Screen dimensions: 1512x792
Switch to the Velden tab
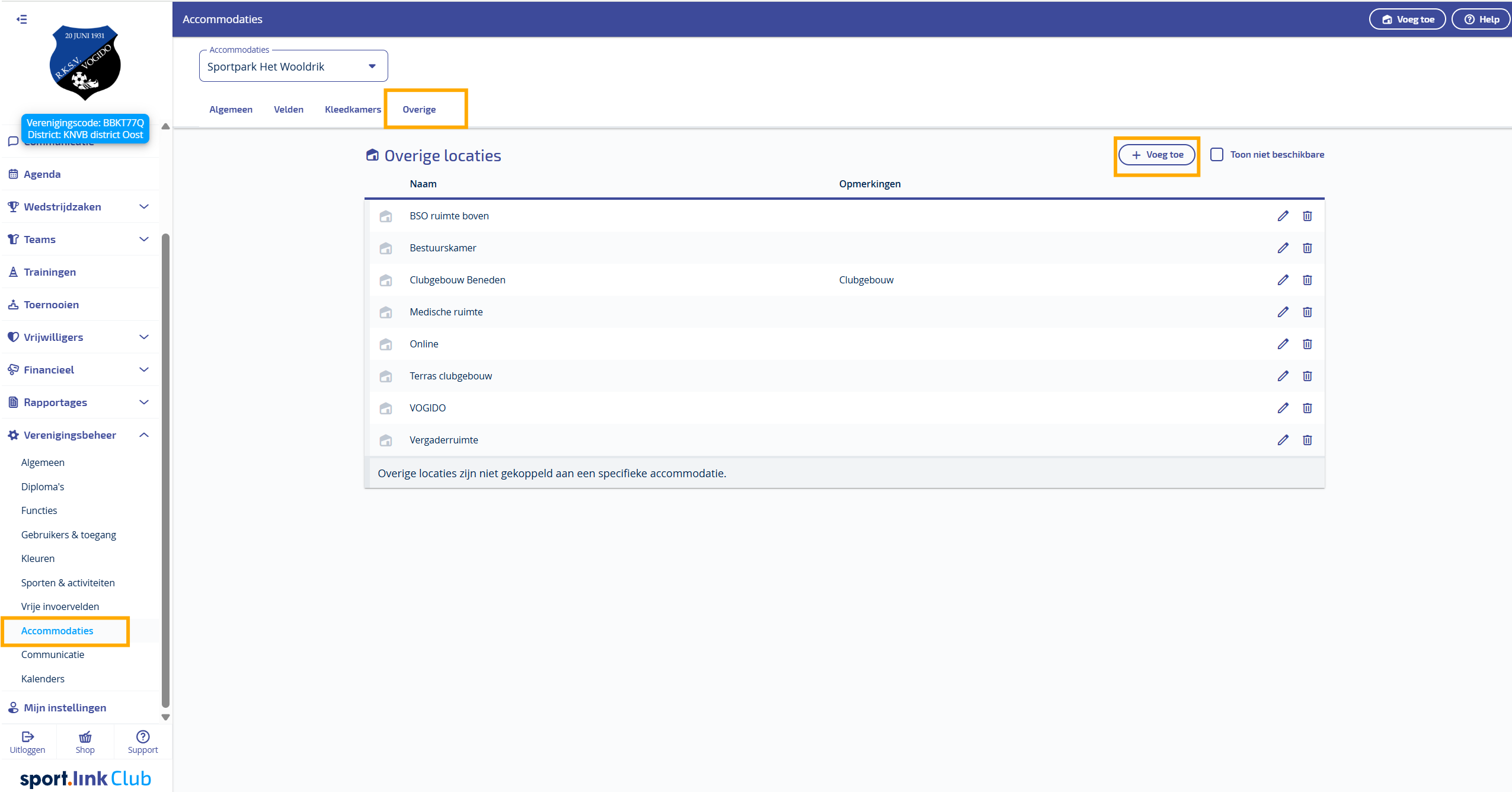(x=288, y=110)
